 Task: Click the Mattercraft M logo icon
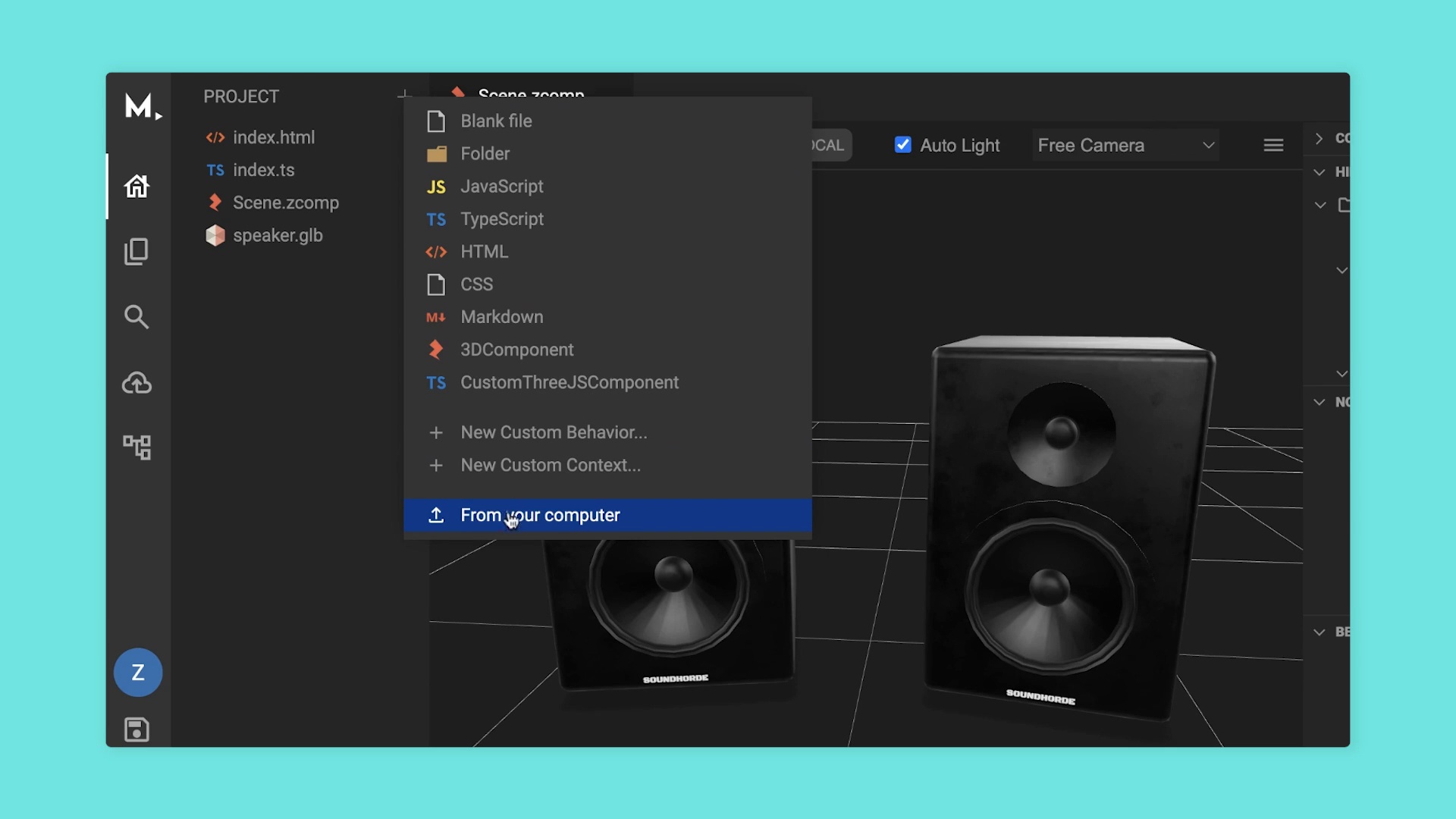click(143, 106)
